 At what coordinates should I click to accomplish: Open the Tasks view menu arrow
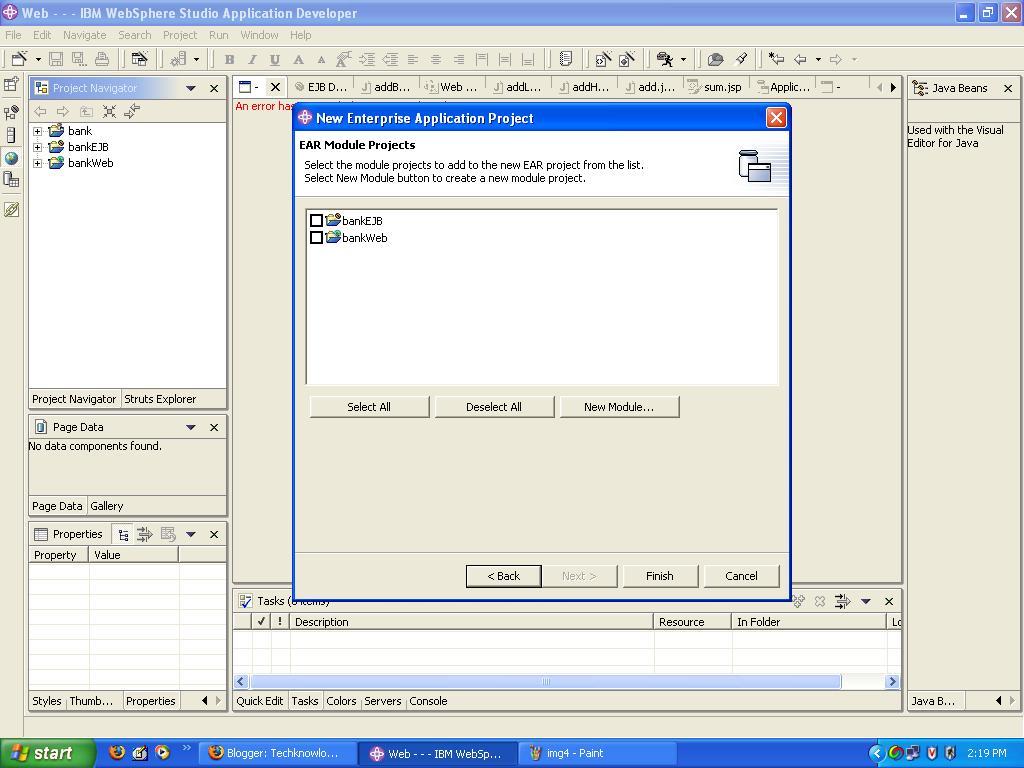coord(865,601)
